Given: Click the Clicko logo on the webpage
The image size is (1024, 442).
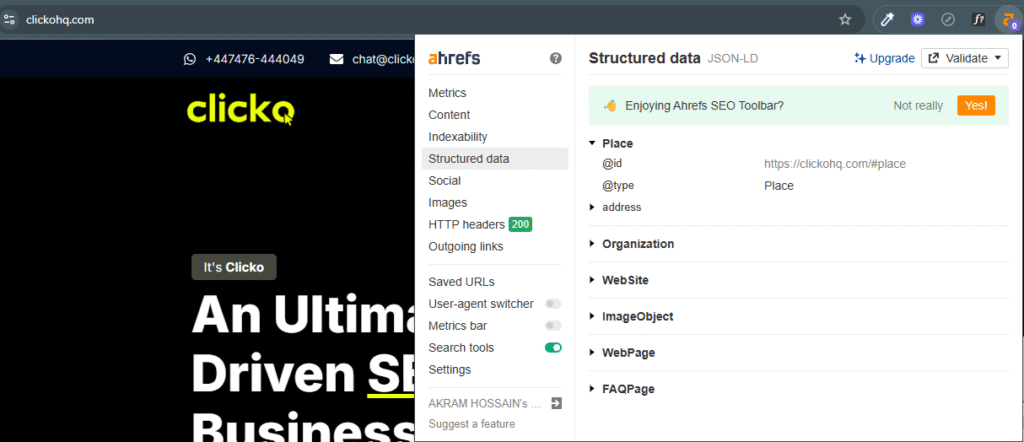Looking at the screenshot, I should point(240,110).
